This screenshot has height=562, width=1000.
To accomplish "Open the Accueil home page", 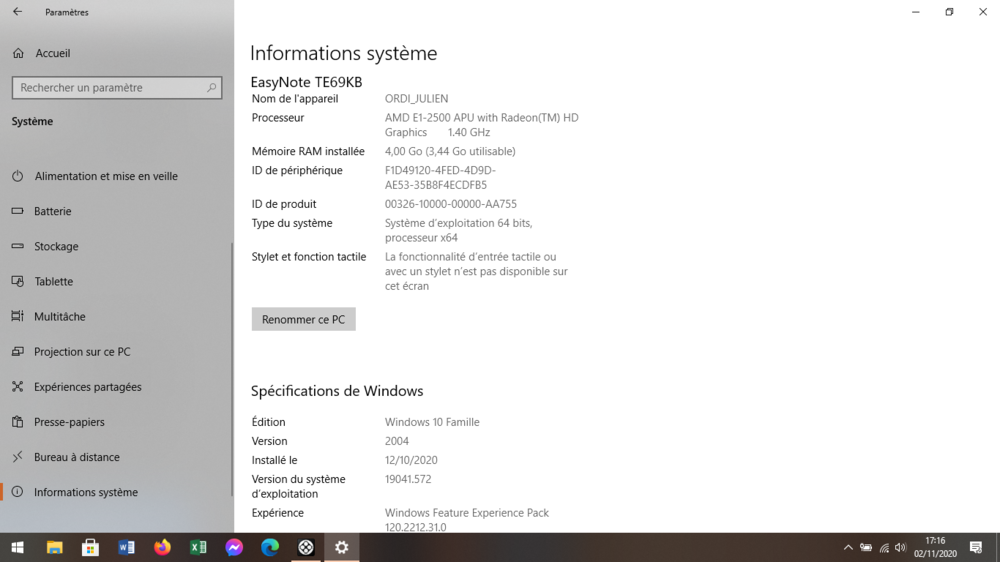I will tap(52, 53).
